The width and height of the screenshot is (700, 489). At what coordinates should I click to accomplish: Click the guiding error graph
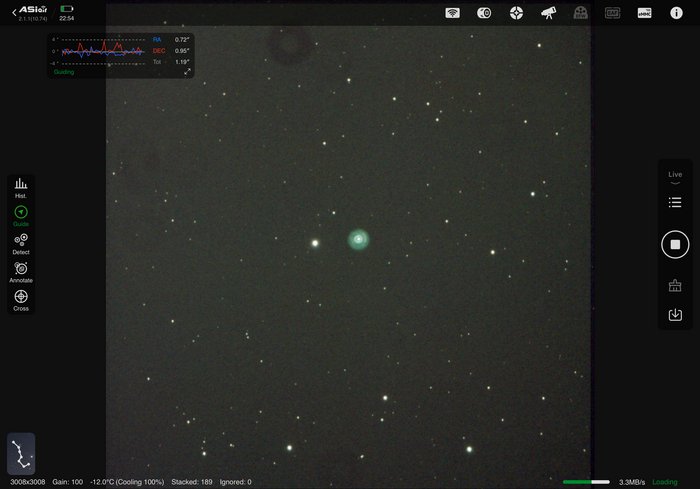pos(103,51)
